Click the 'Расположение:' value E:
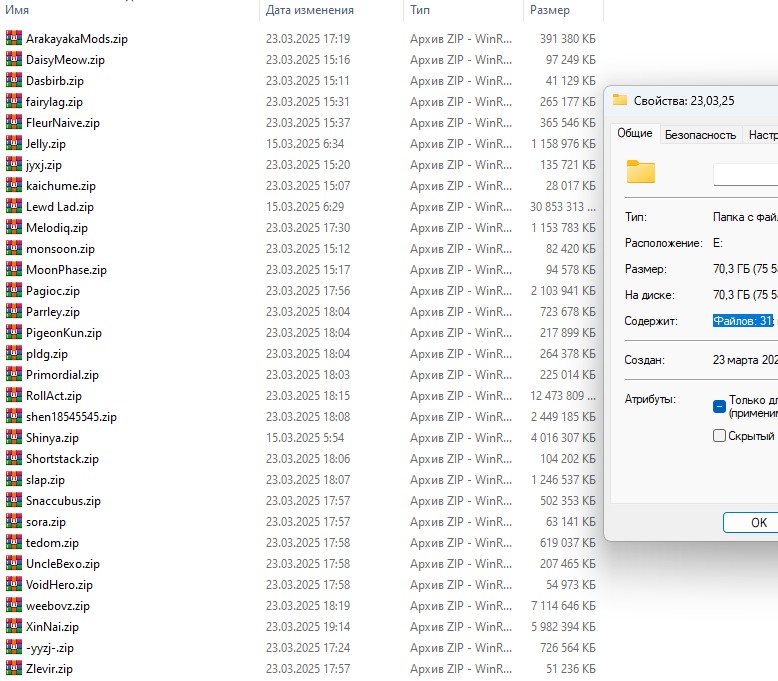Viewport: 778px width, 681px height. (x=717, y=243)
